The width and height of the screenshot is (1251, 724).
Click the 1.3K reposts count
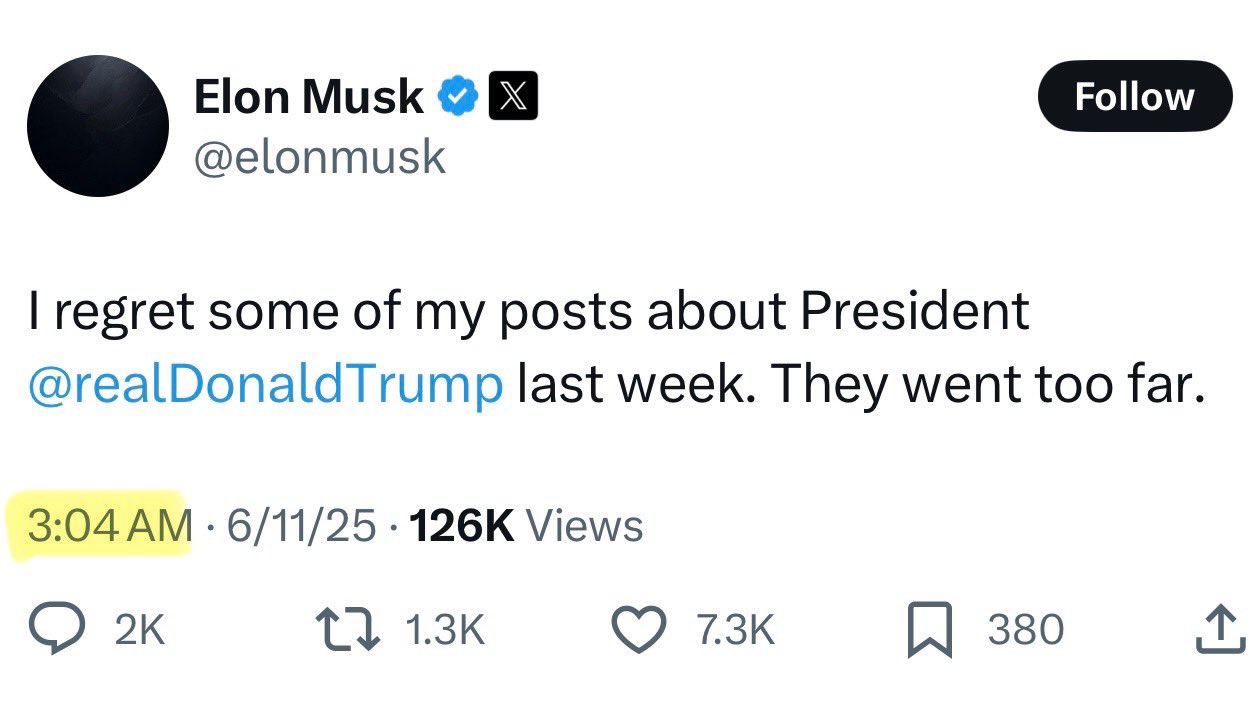pos(445,630)
